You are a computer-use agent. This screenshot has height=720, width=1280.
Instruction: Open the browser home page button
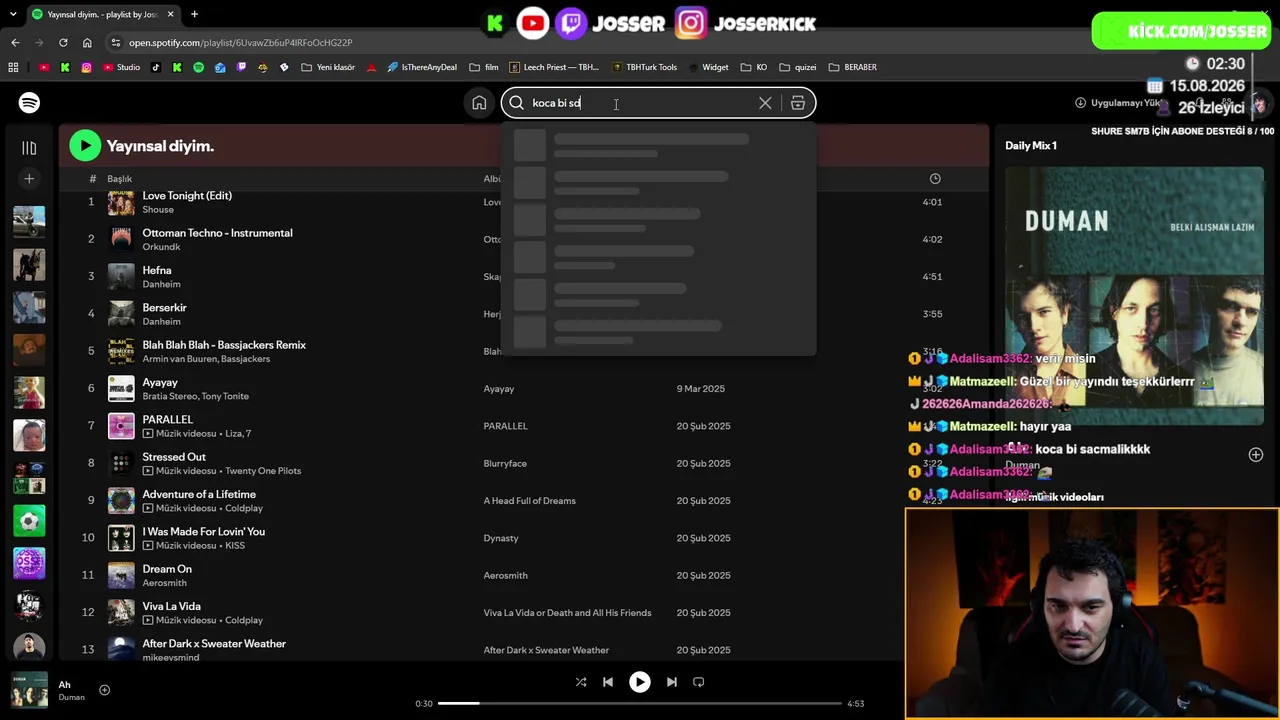point(87,43)
